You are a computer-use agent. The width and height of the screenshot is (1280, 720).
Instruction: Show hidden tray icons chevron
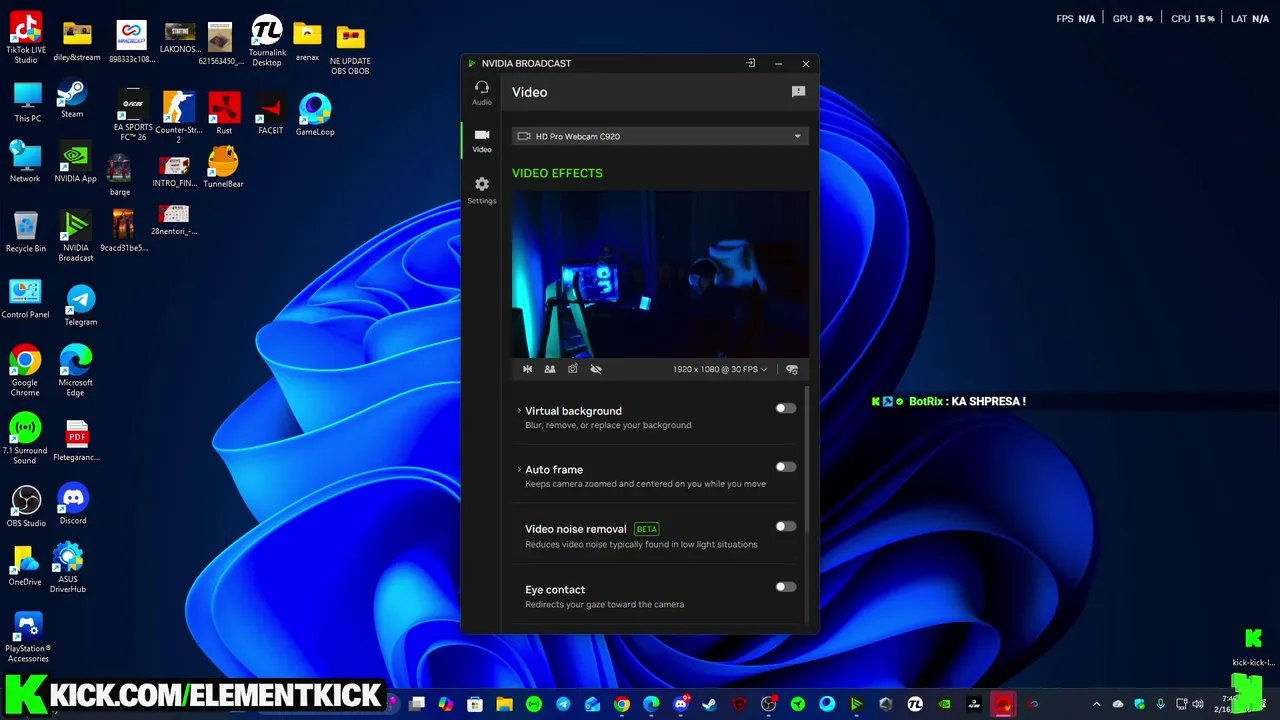pyautogui.click(x=1096, y=704)
